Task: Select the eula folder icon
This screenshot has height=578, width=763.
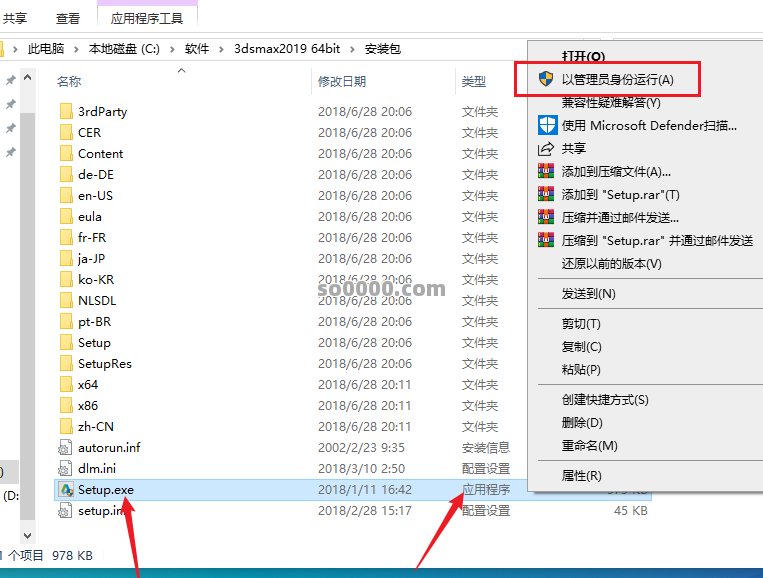Action: (66, 217)
